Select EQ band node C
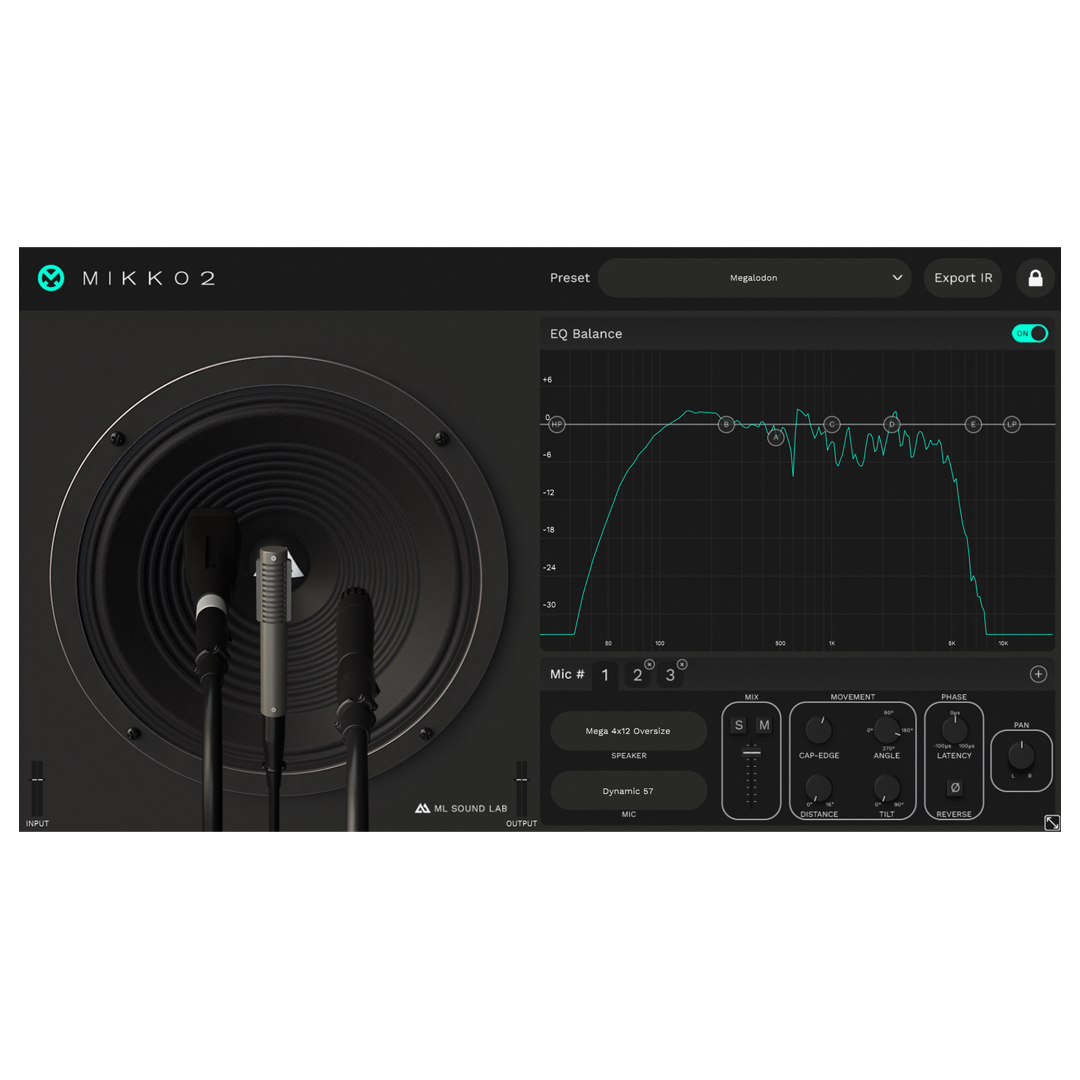The width and height of the screenshot is (1080, 1080). coord(832,424)
